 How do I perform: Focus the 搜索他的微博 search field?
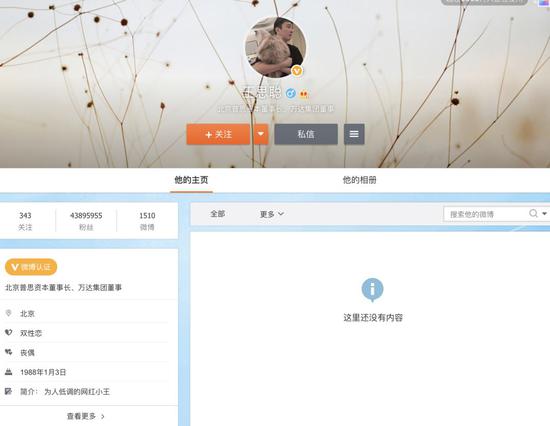pyautogui.click(x=485, y=214)
